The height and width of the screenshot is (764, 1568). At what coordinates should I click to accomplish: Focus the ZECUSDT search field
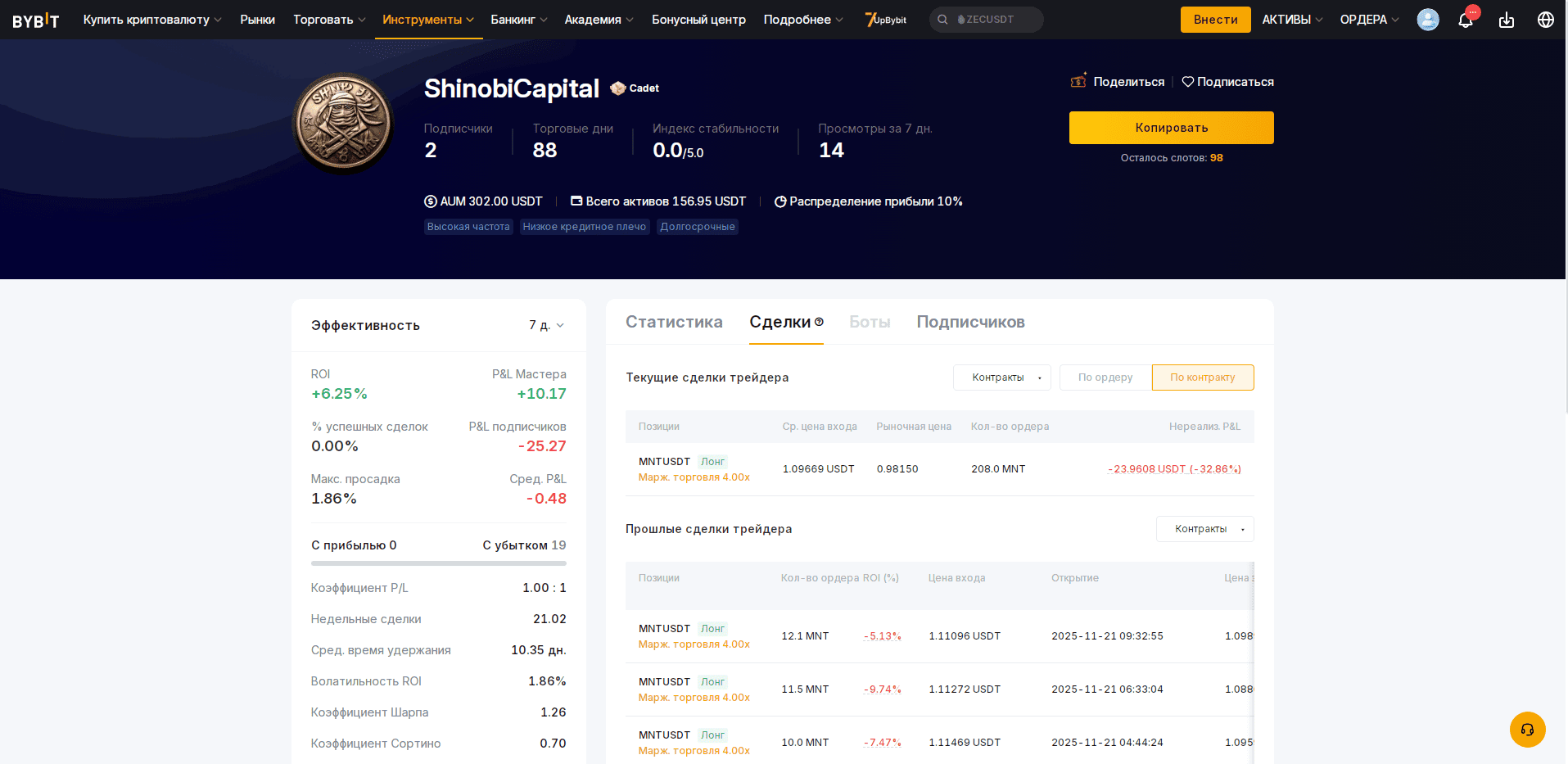coord(987,20)
